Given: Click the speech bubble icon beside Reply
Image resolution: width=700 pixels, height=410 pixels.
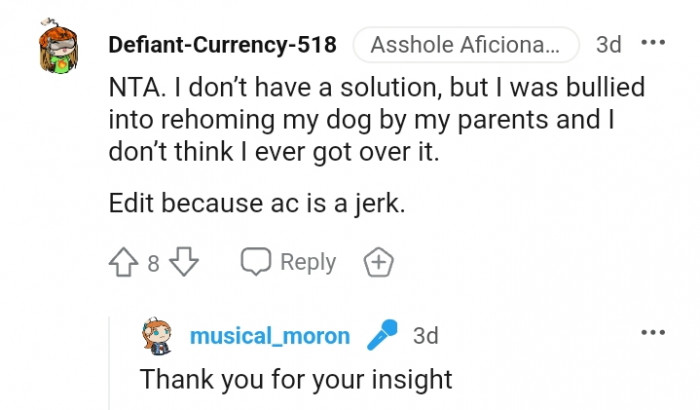Looking at the screenshot, I should tap(256, 263).
